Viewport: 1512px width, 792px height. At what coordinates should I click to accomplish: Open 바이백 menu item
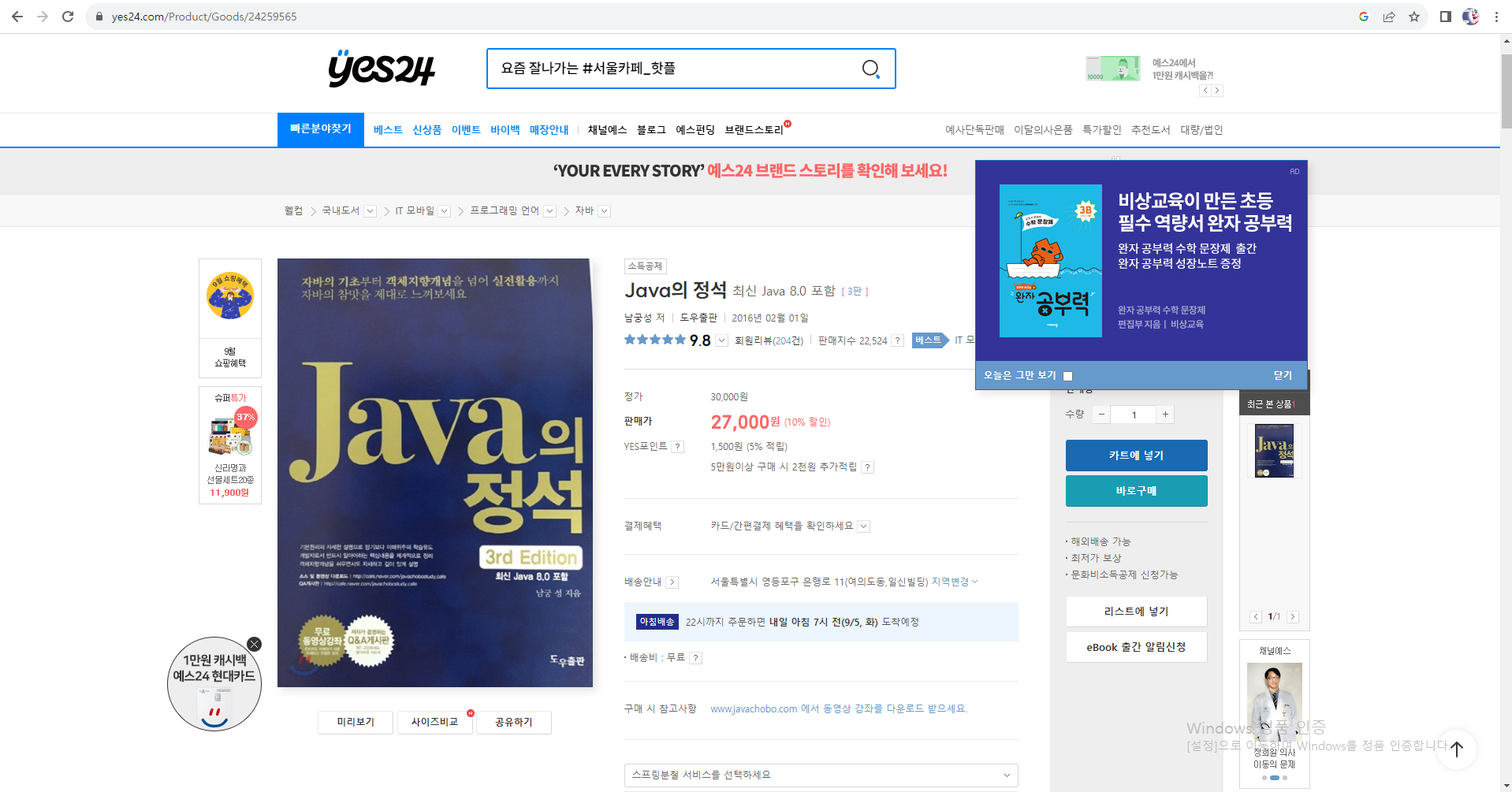pos(505,130)
